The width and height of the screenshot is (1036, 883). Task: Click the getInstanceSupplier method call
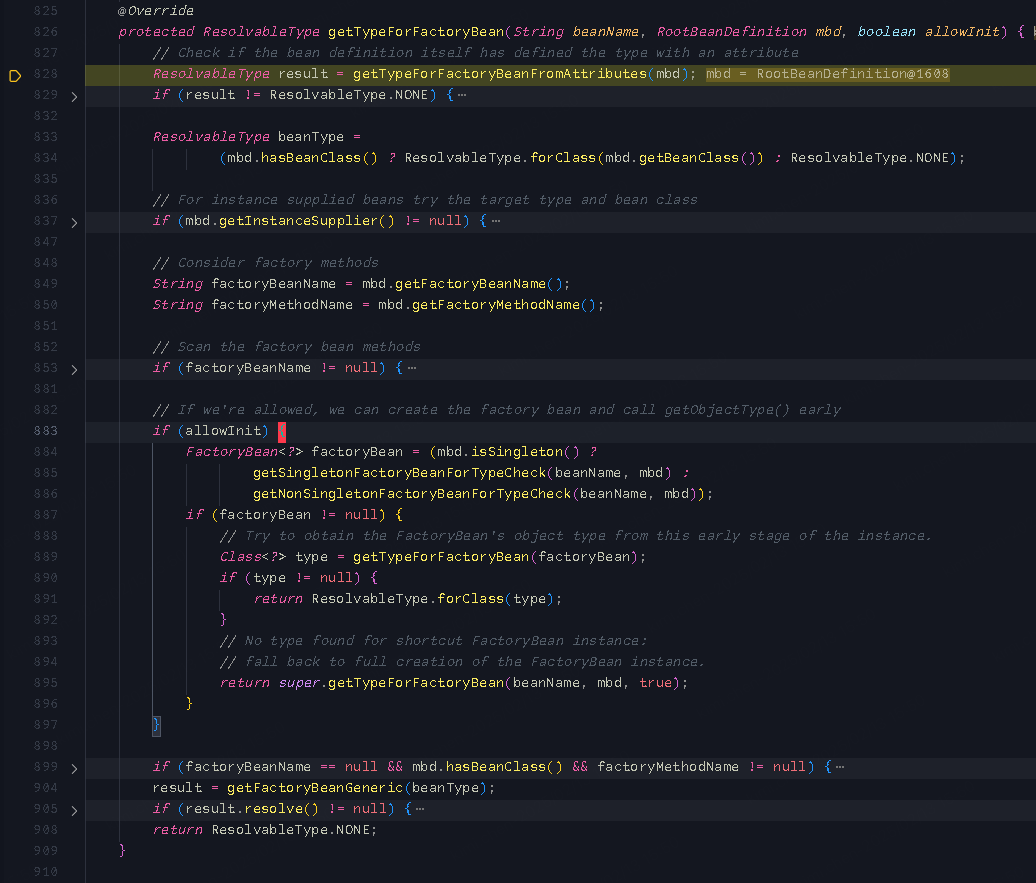coord(298,221)
